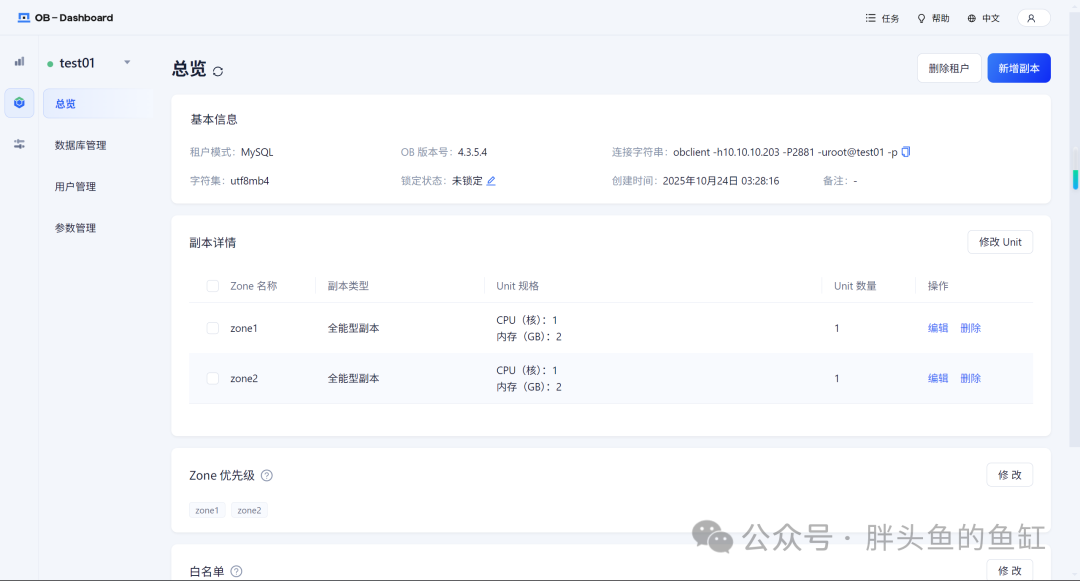Viewport: 1080px width, 581px height.
Task: Click the 修改 Unit button
Action: pos(1000,242)
